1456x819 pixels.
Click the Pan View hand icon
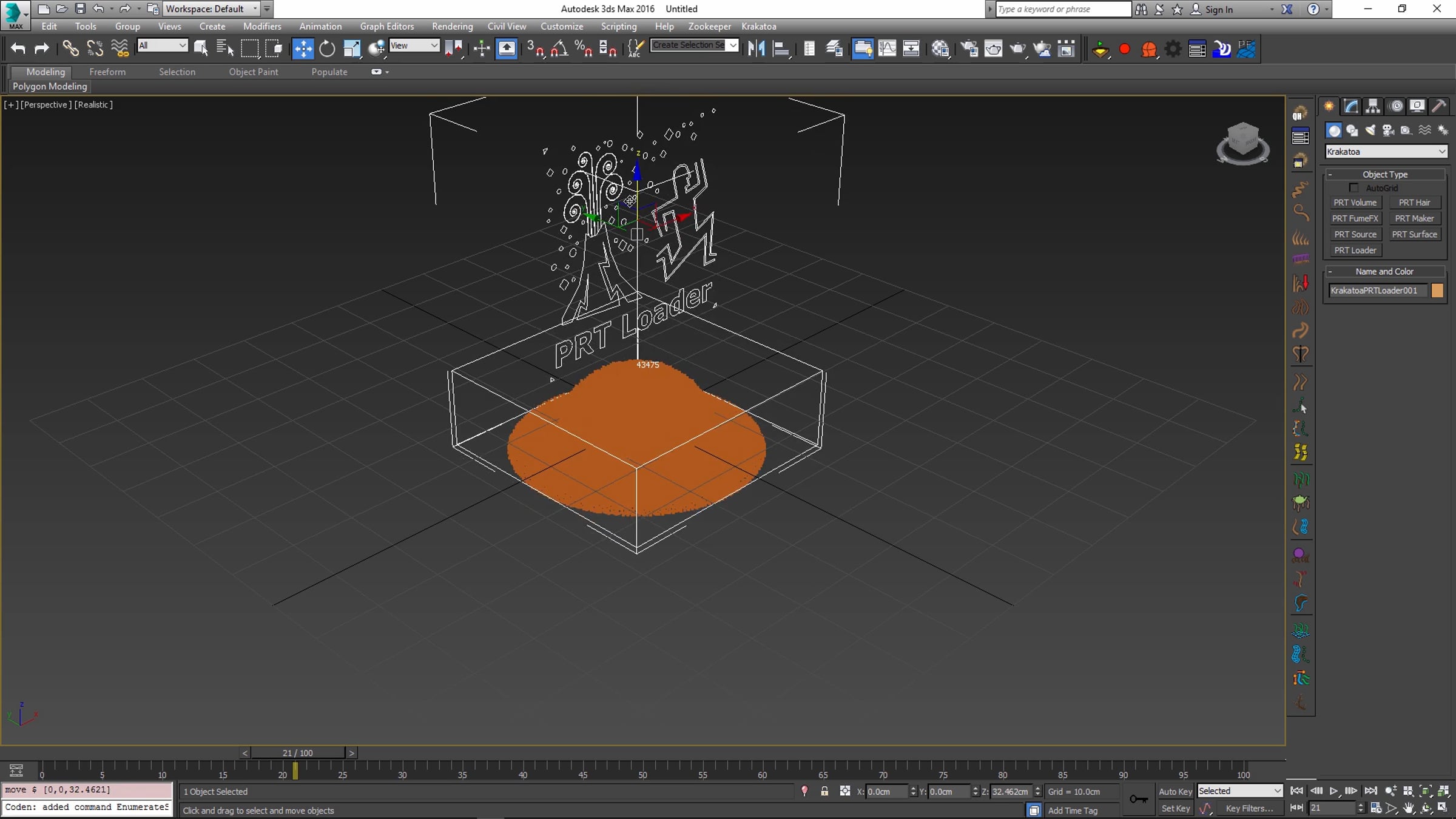1409,808
